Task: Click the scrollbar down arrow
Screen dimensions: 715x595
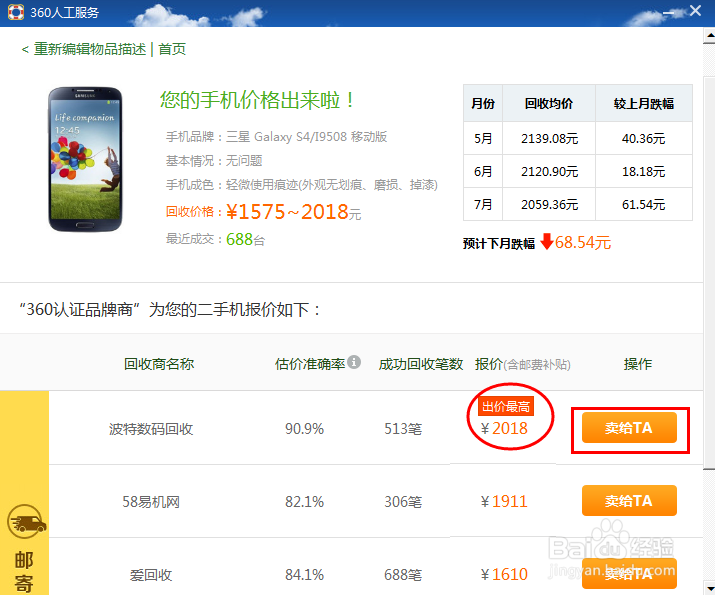Action: [710, 589]
